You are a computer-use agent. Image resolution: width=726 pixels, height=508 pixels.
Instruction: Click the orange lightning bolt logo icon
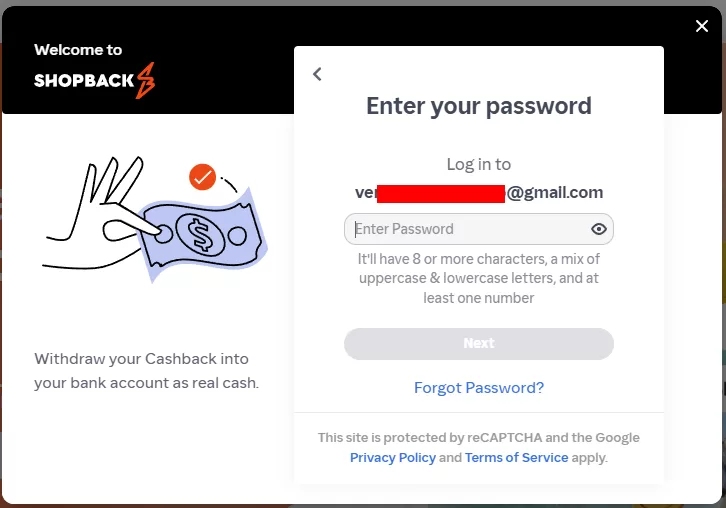coord(146,80)
